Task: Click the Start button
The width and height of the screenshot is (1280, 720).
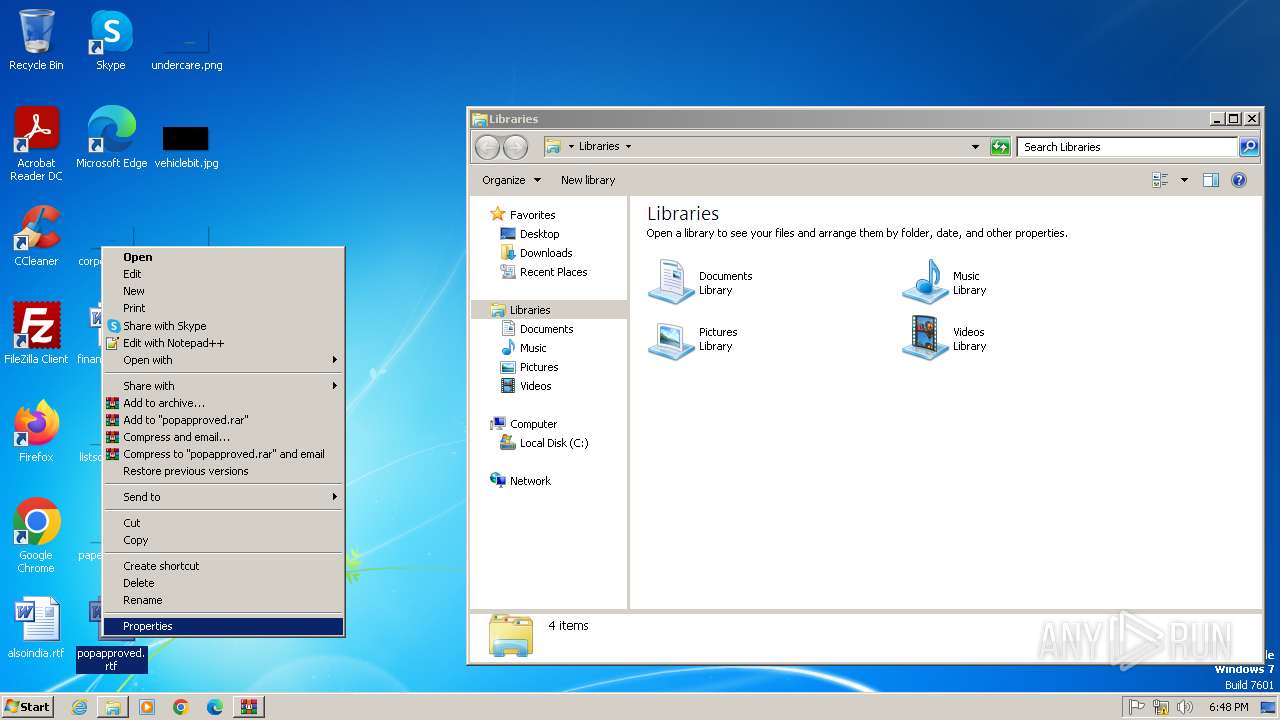Action: (28, 706)
